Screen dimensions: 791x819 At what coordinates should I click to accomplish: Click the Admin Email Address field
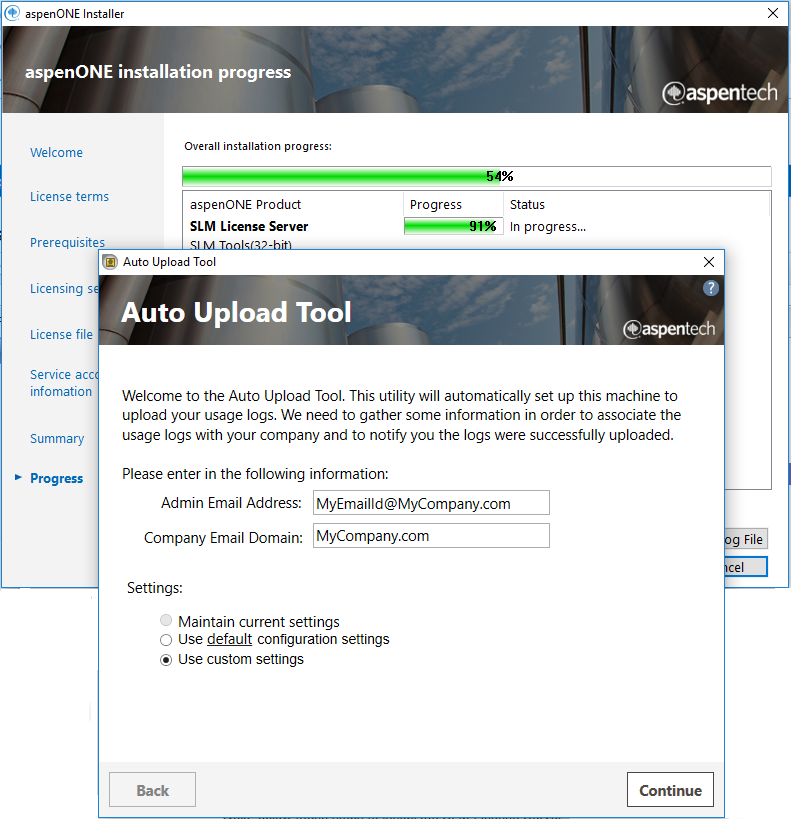431,503
